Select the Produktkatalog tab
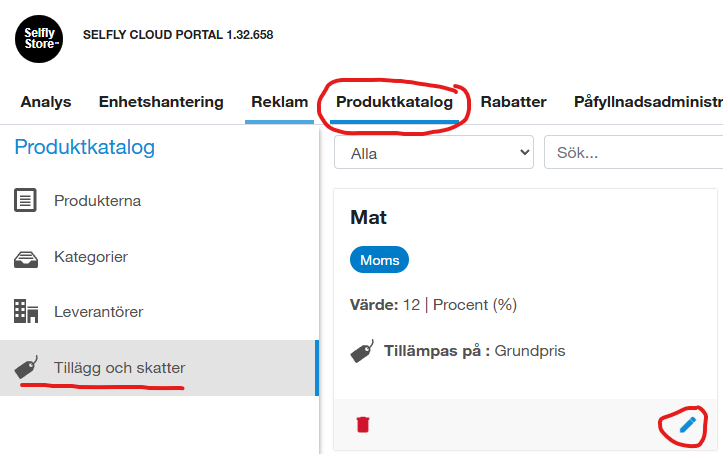 pos(394,102)
